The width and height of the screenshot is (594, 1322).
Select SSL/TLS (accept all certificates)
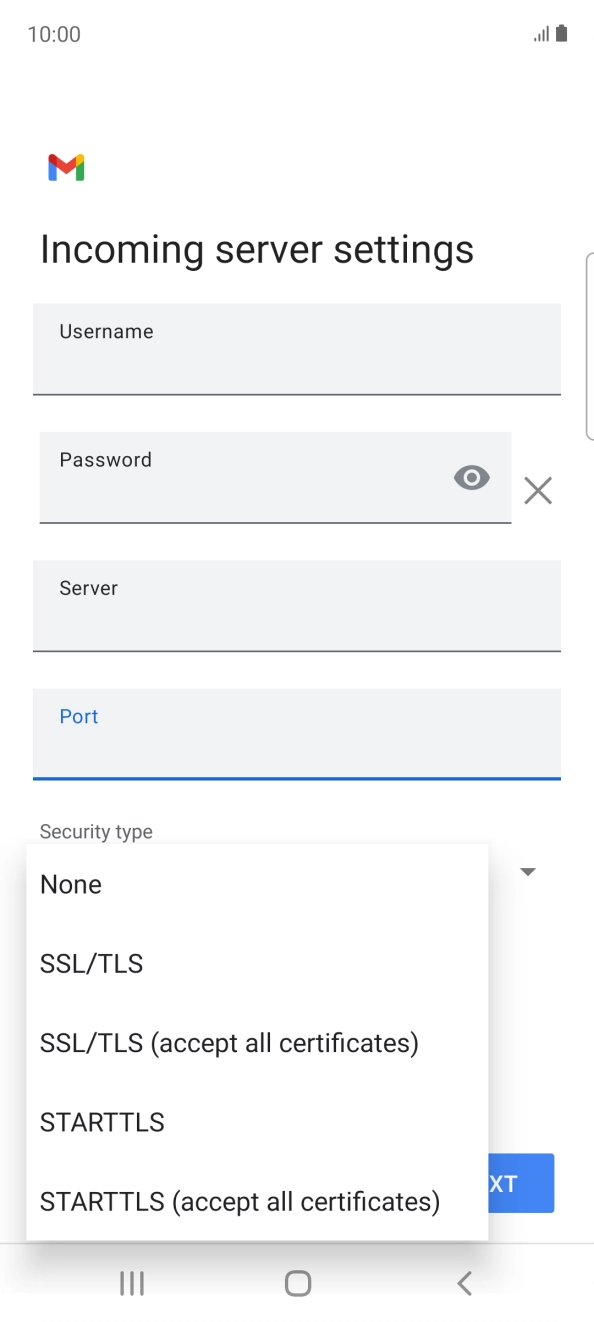tap(228, 1043)
